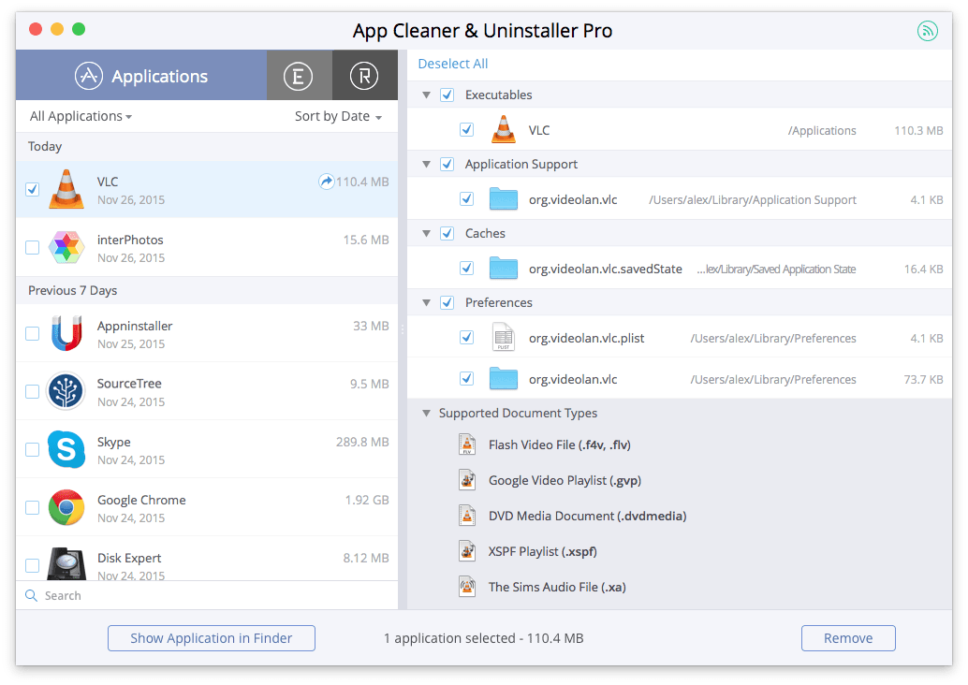Click the Previous 7 Days section header
The image size is (968, 685).
tap(207, 290)
